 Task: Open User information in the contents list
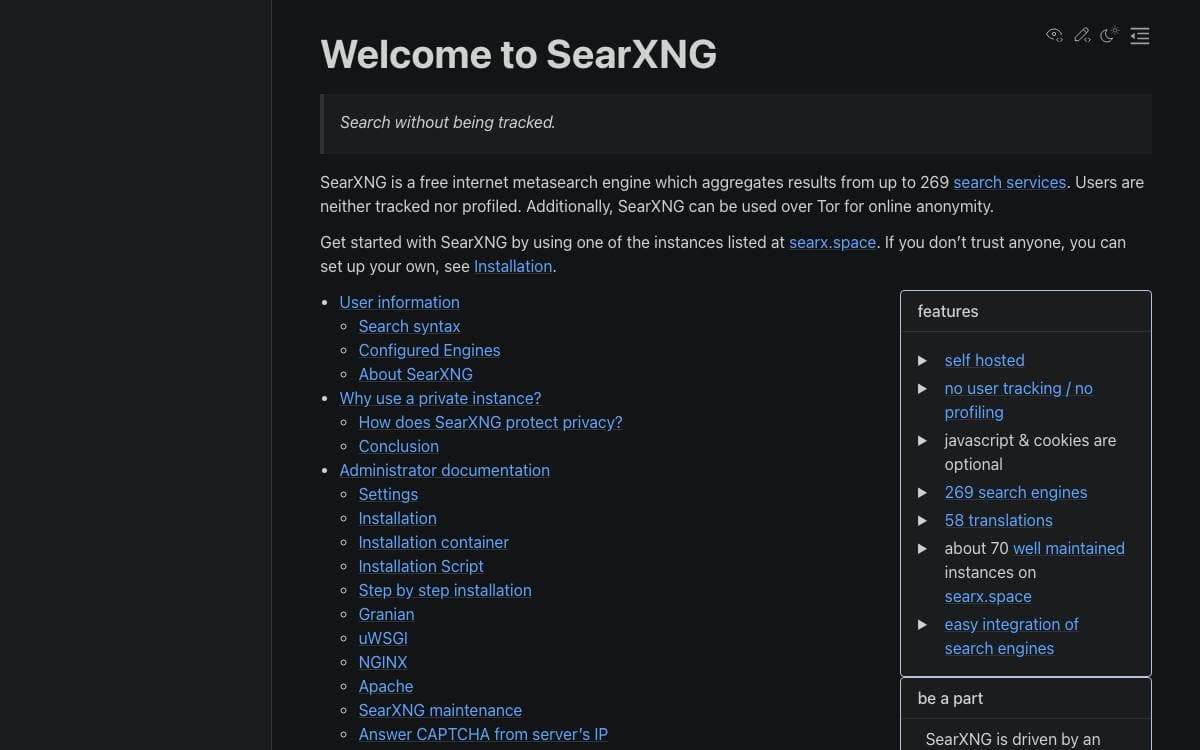coord(399,302)
